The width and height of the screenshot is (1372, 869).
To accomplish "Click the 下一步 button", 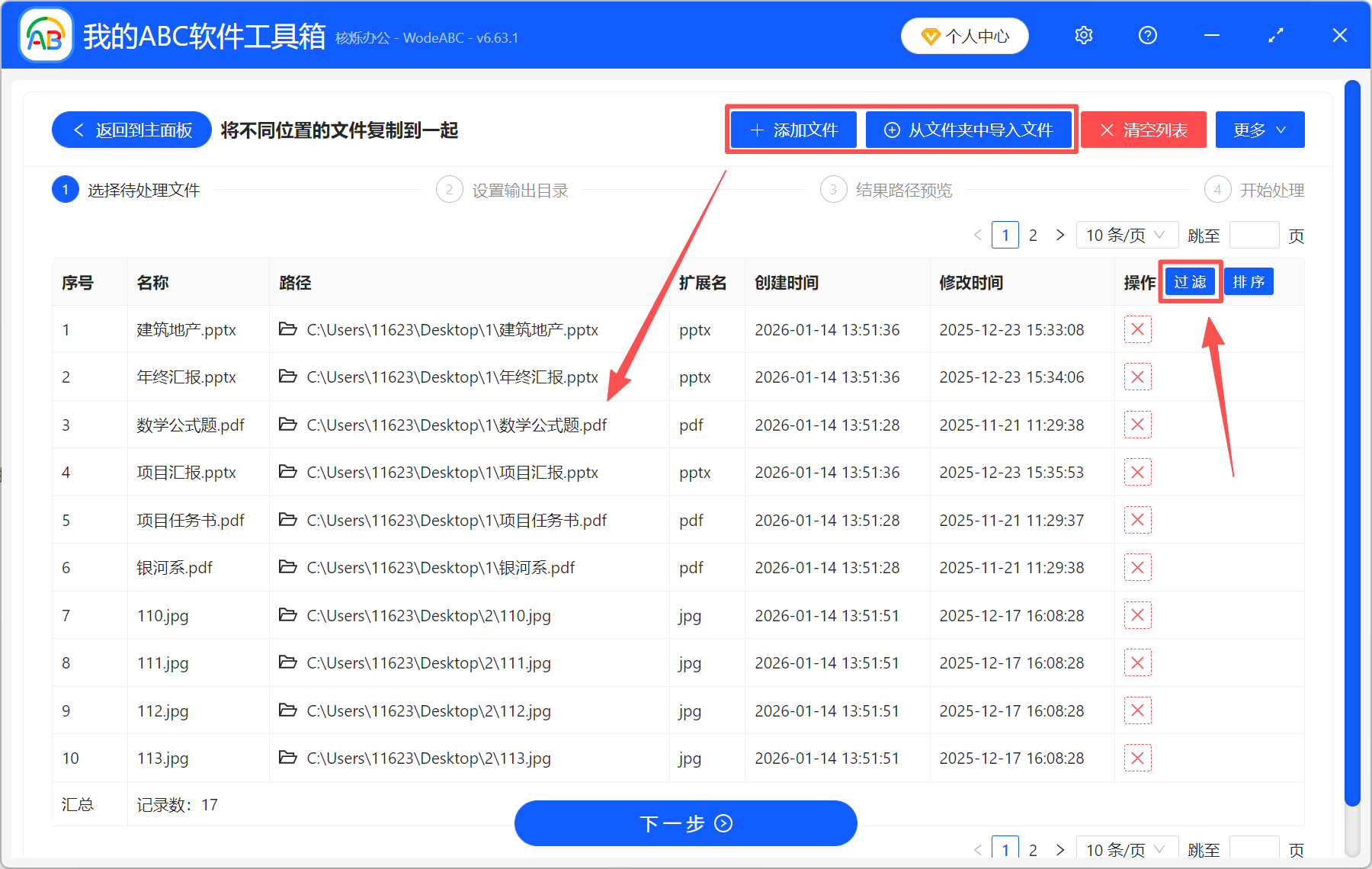I will (x=685, y=823).
